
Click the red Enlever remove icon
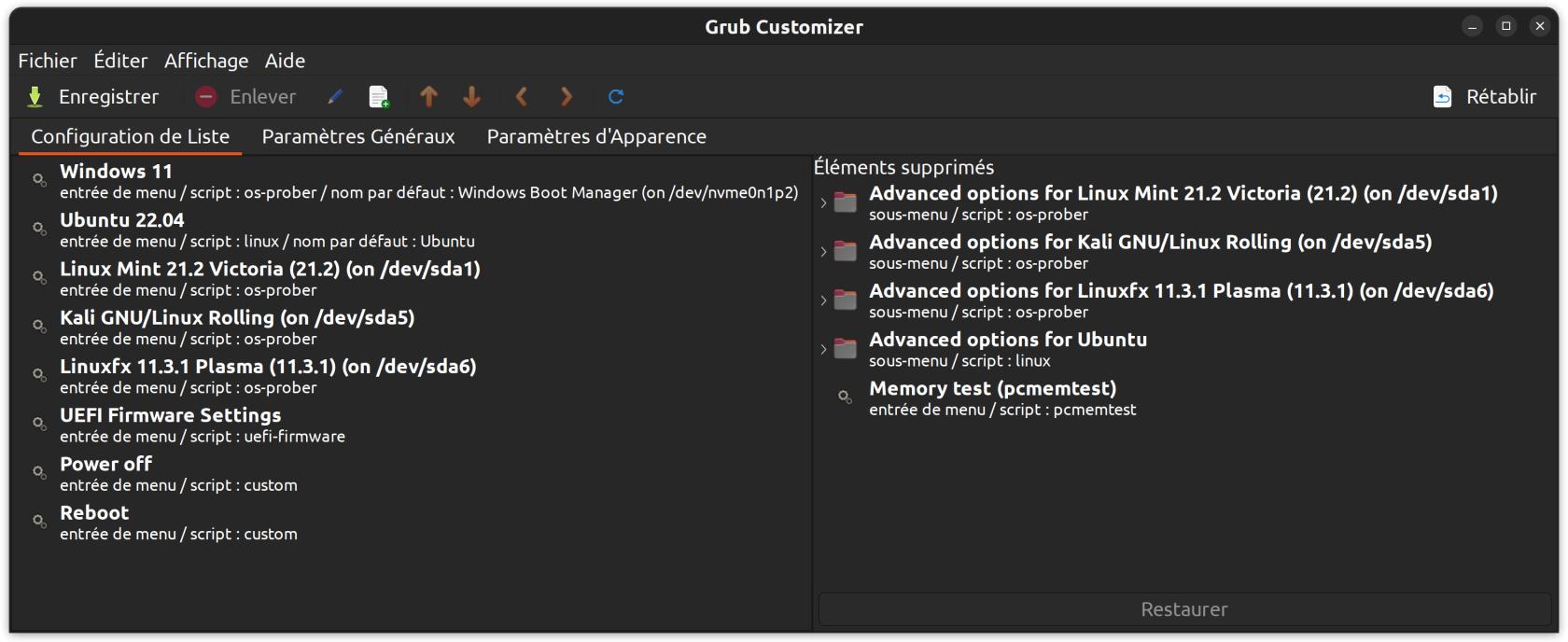[206, 97]
